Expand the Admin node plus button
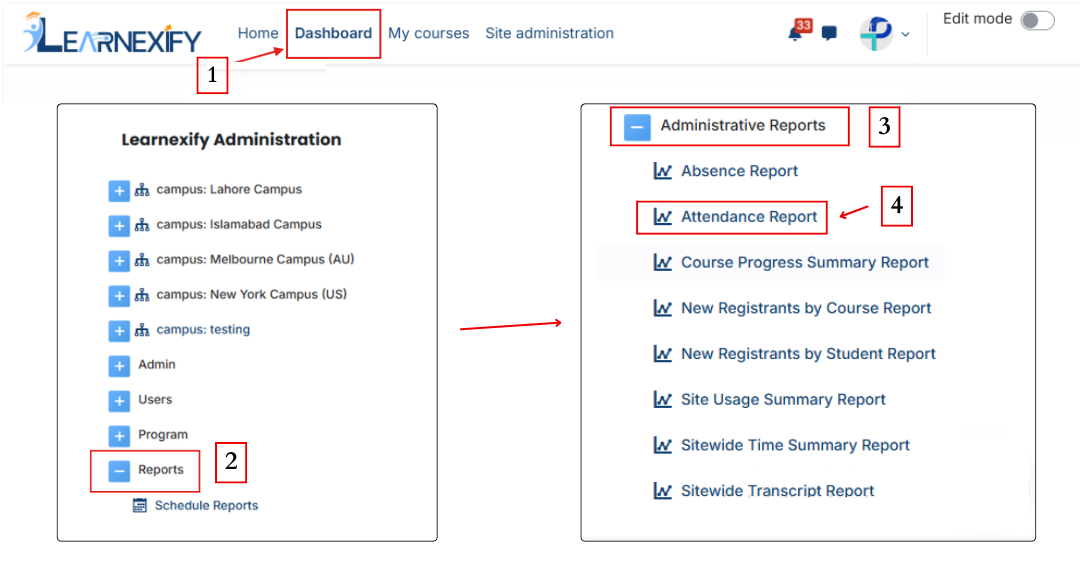The image size is (1080, 566). (x=119, y=366)
